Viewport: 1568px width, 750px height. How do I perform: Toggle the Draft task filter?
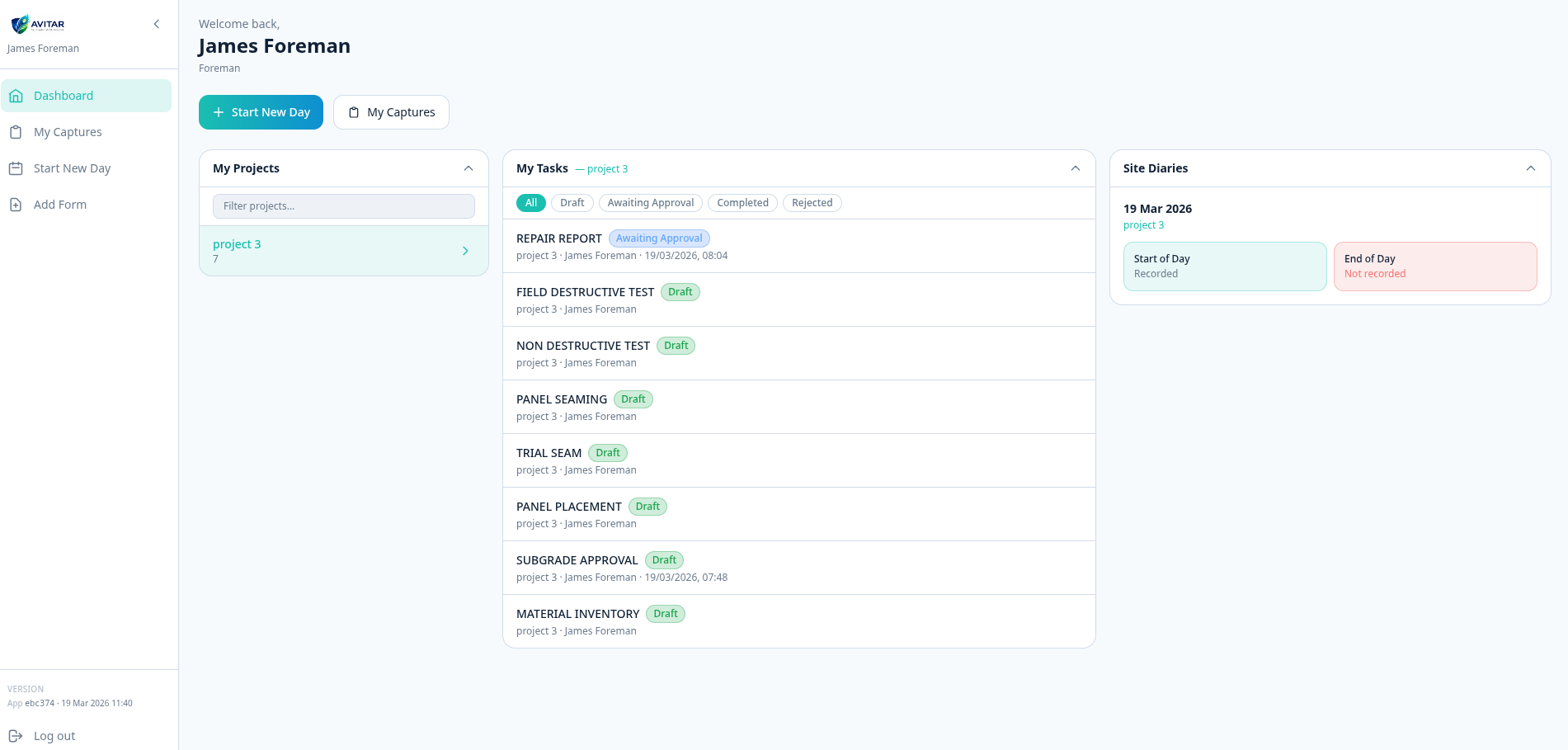[572, 202]
